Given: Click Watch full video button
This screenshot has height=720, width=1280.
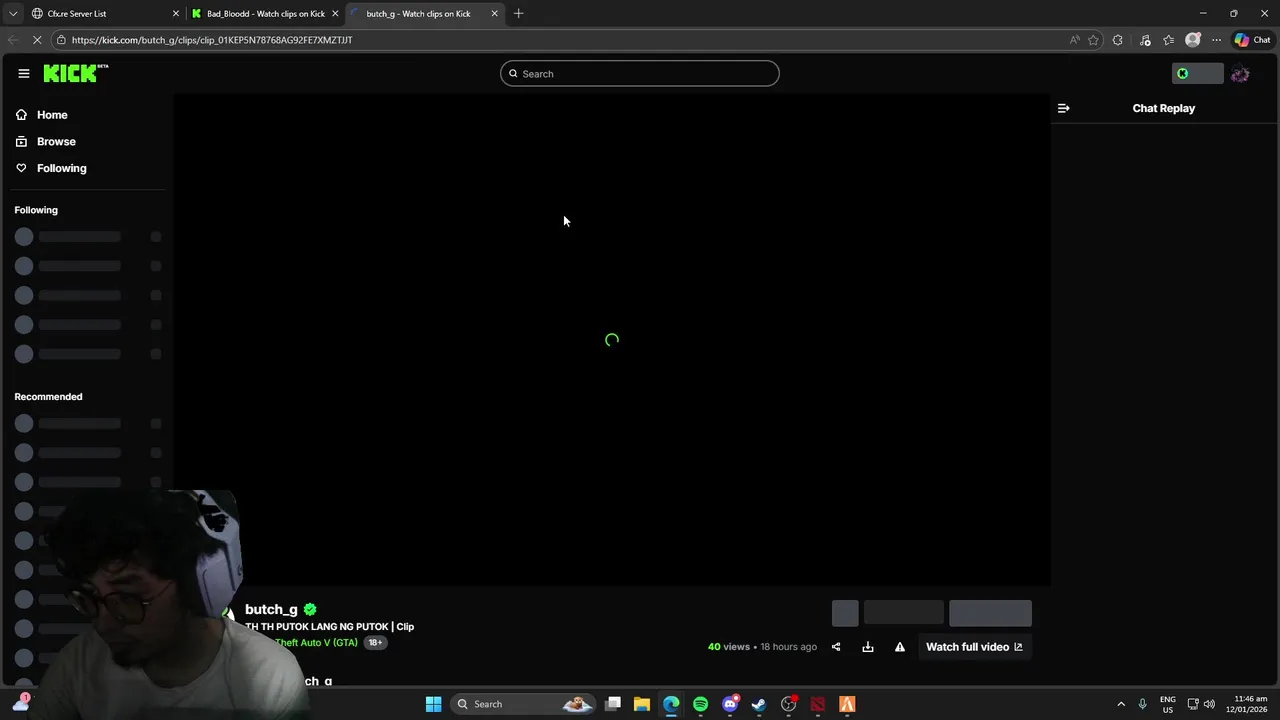Looking at the screenshot, I should click(x=974, y=647).
